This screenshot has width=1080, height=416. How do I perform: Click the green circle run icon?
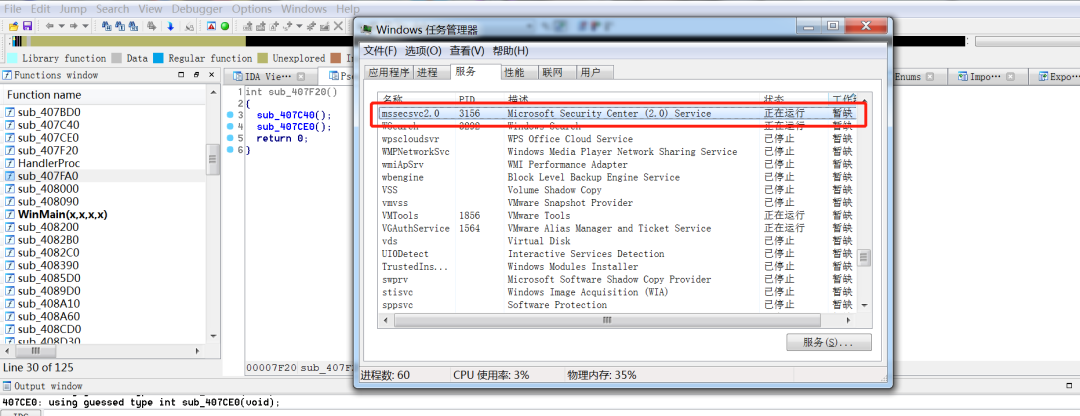point(224,25)
